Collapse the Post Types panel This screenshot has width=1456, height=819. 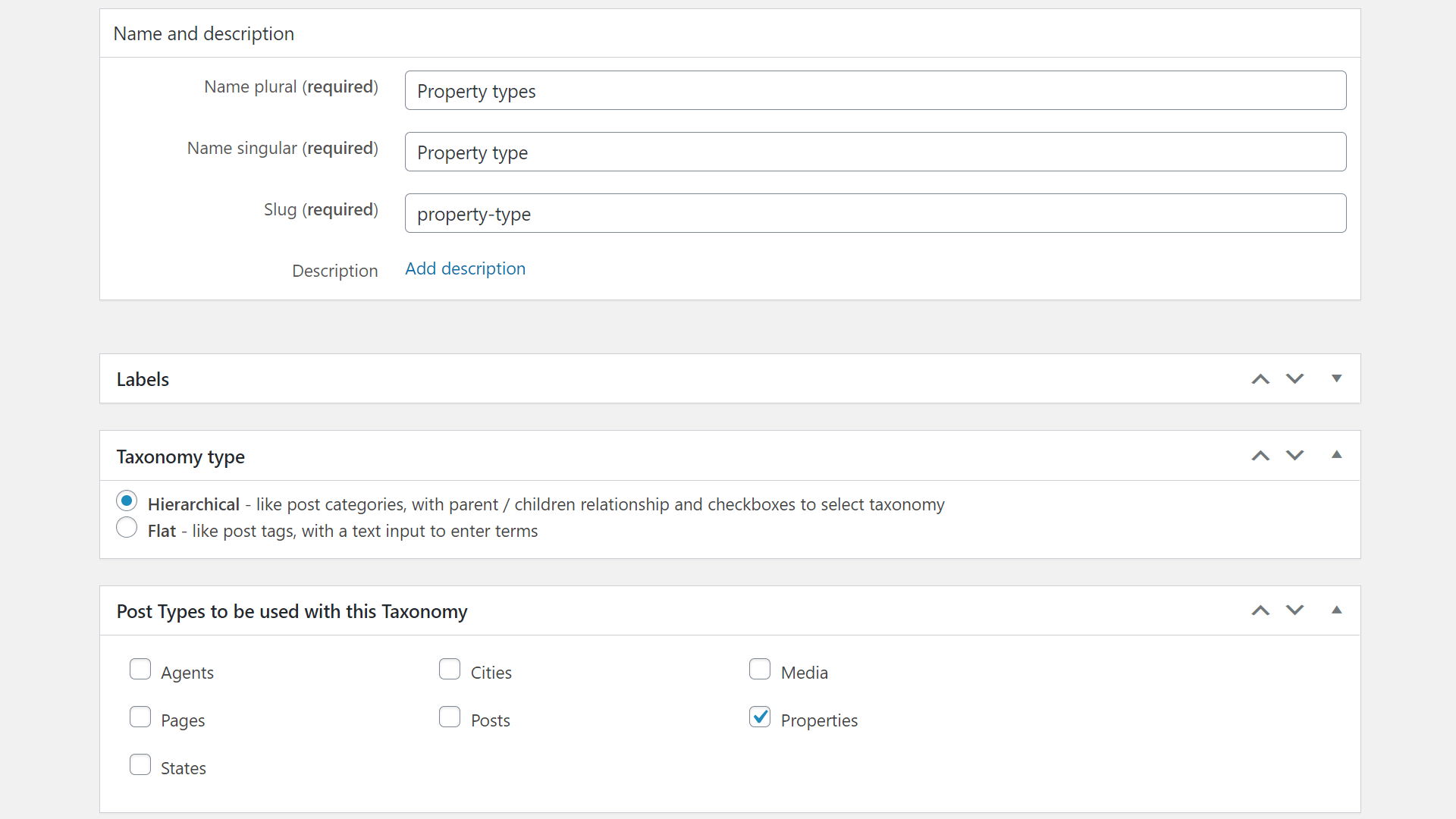point(1337,610)
